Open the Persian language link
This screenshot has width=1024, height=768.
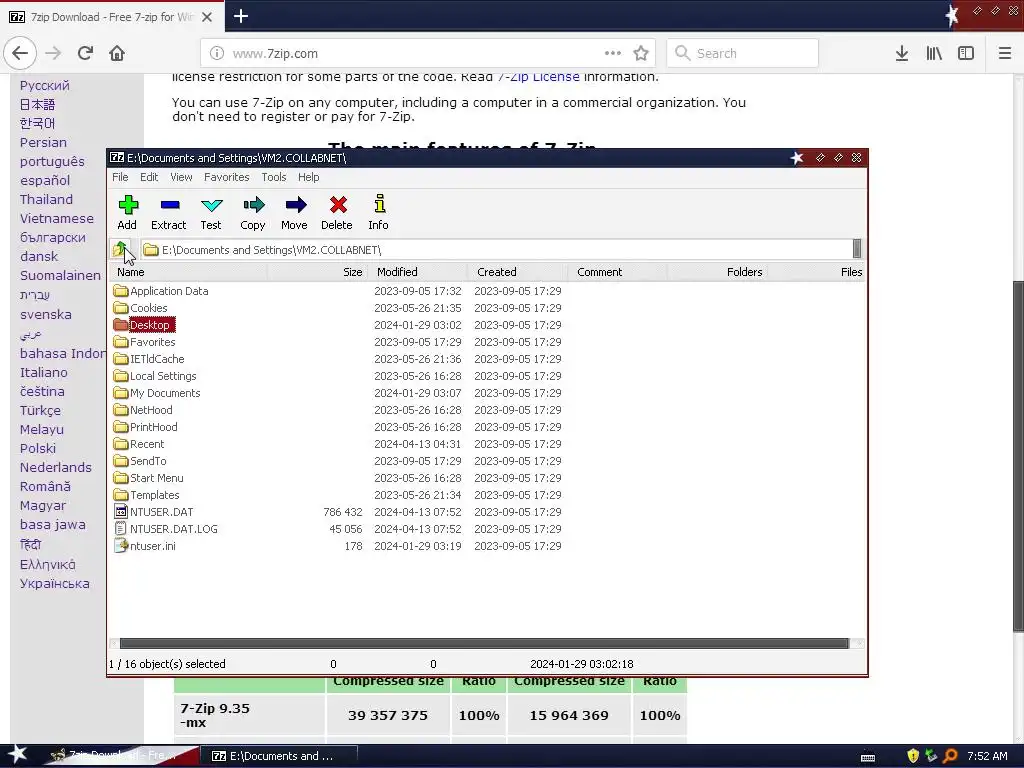point(43,142)
